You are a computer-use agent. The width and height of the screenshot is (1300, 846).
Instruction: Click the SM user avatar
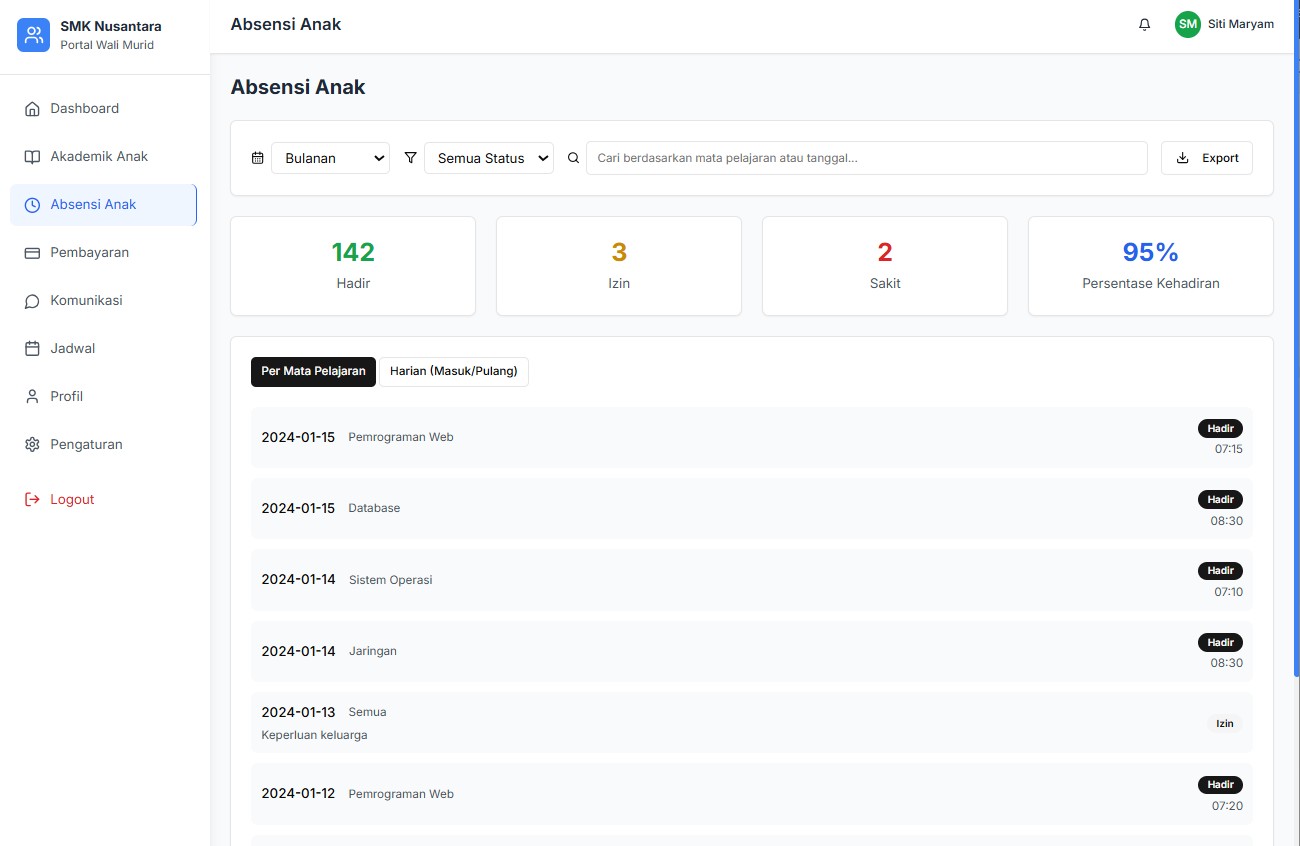pos(1187,24)
